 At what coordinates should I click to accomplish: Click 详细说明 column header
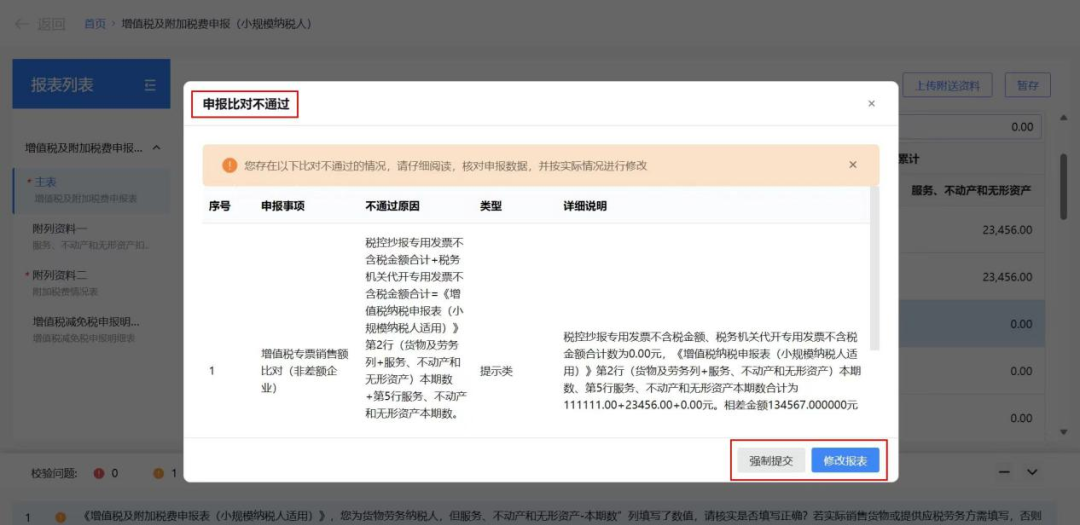pos(585,206)
